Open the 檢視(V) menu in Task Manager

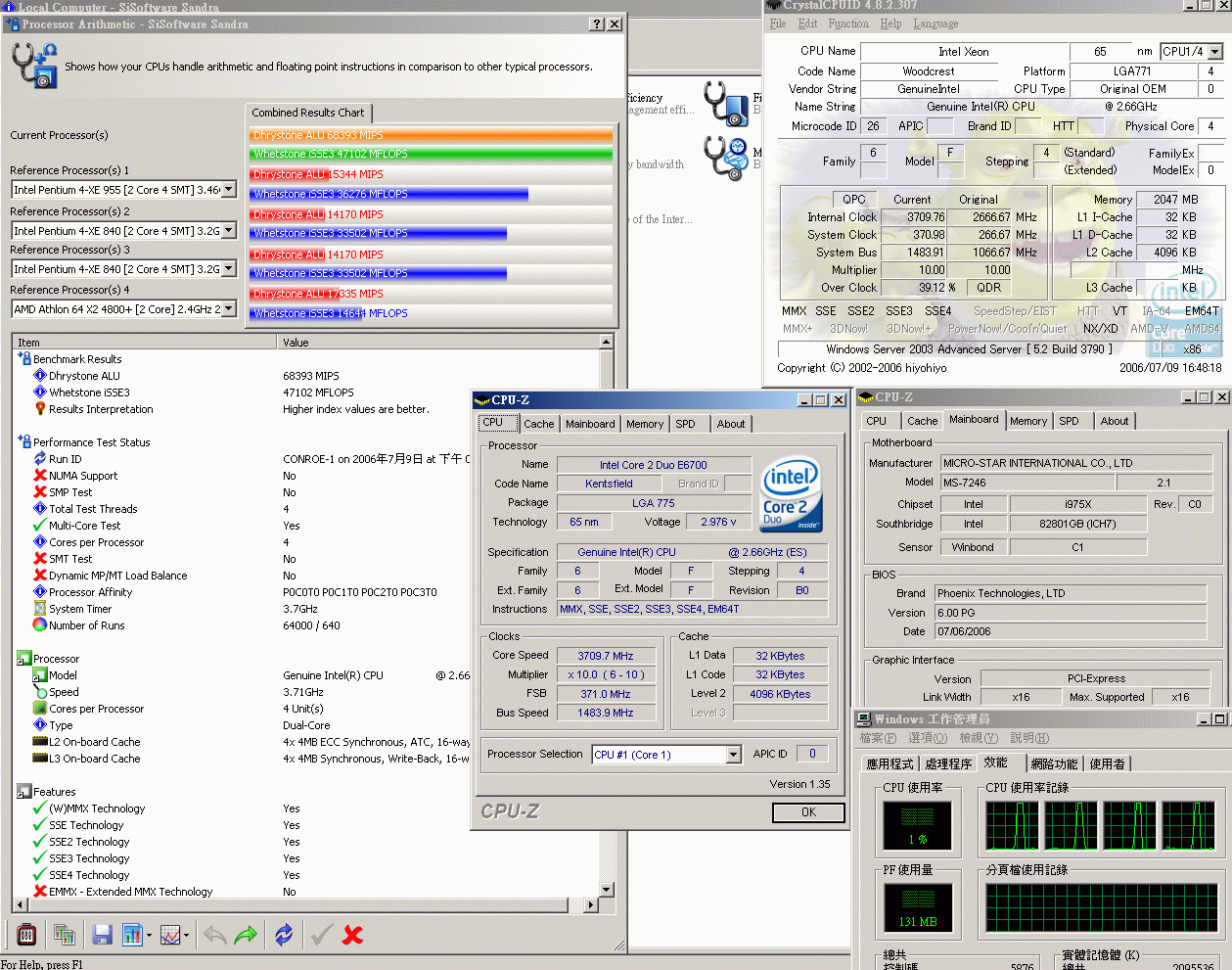coord(979,738)
